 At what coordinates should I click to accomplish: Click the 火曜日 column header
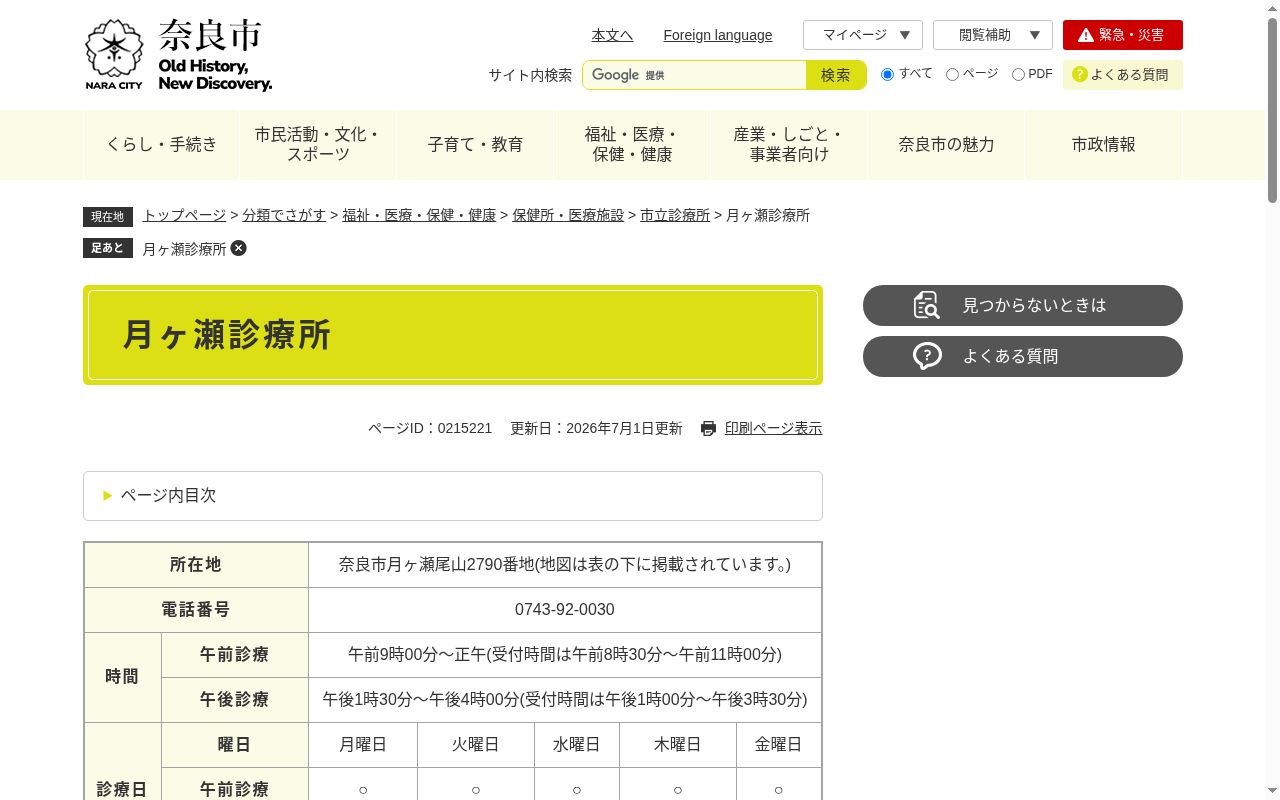476,745
